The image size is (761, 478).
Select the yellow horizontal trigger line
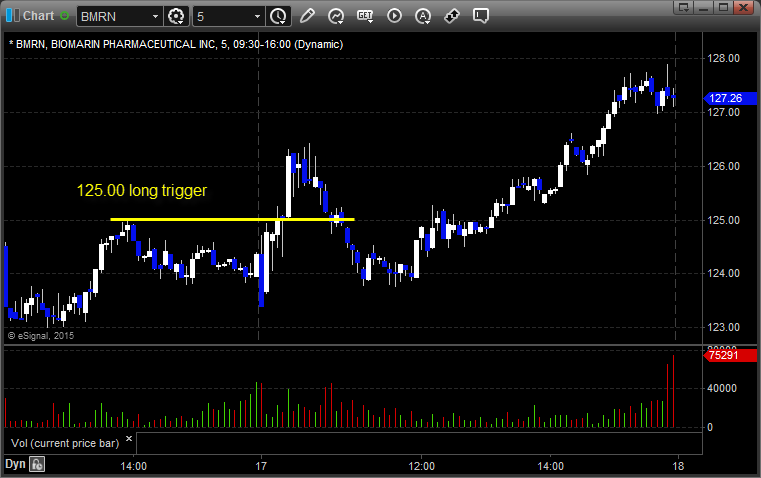[232, 219]
